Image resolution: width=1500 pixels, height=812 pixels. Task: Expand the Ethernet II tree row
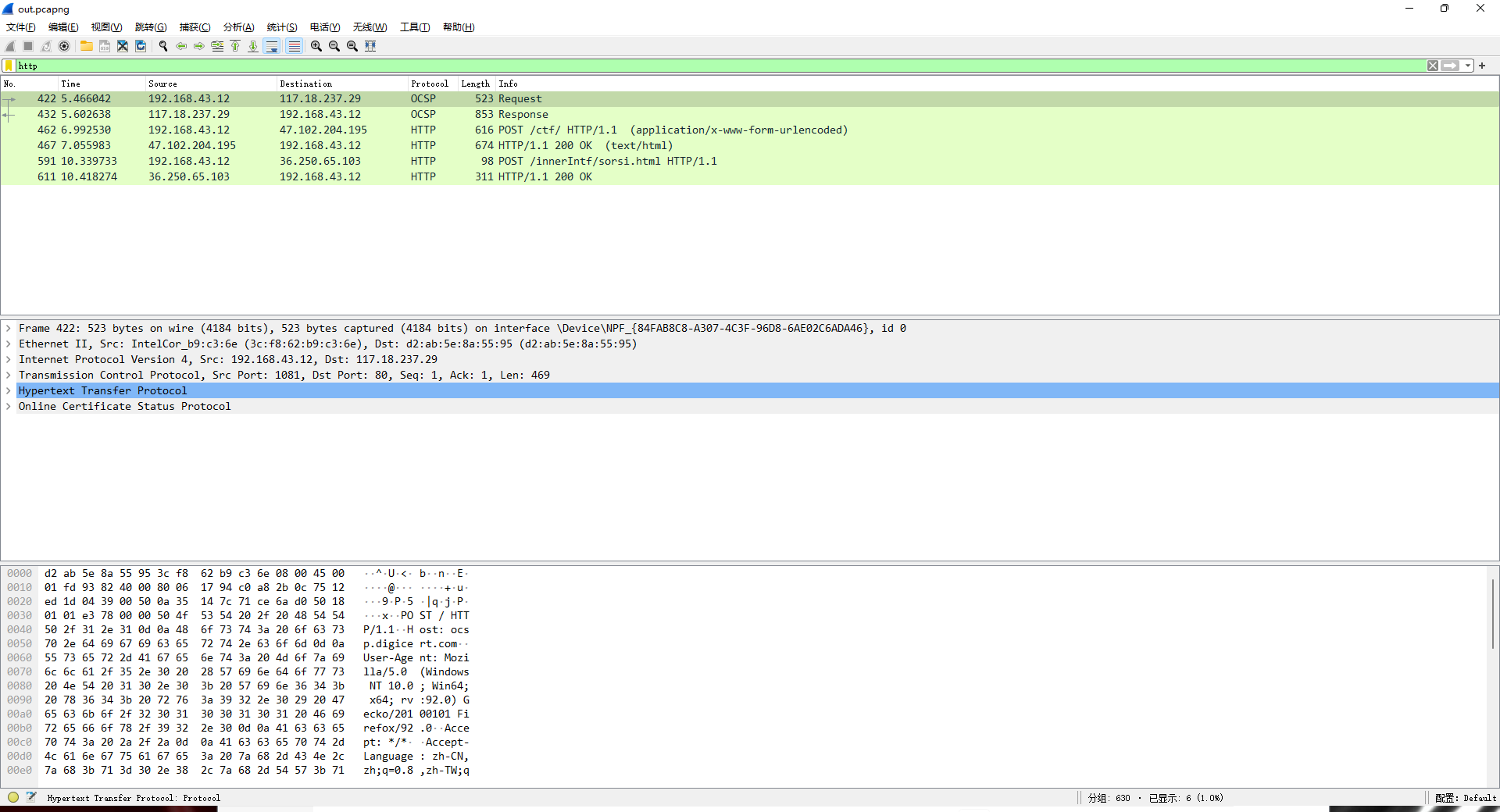point(9,344)
